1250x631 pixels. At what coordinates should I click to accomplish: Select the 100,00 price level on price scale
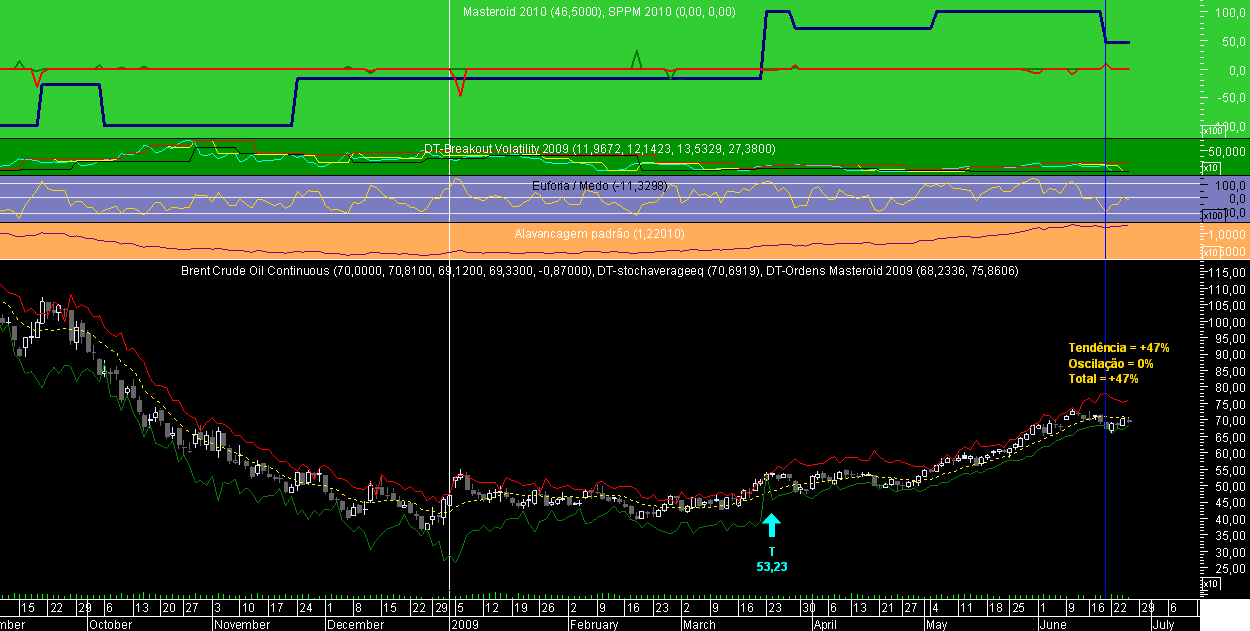pyautogui.click(x=1228, y=322)
